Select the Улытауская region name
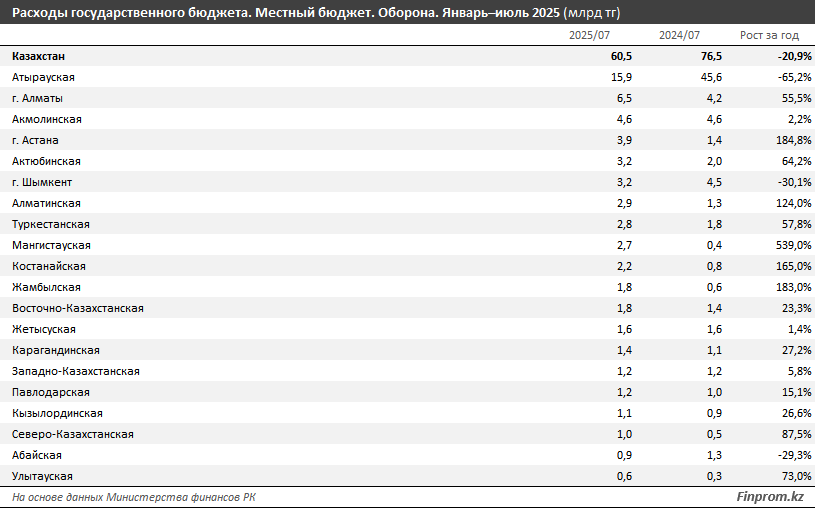Image resolution: width=815 pixels, height=508 pixels. 42,476
